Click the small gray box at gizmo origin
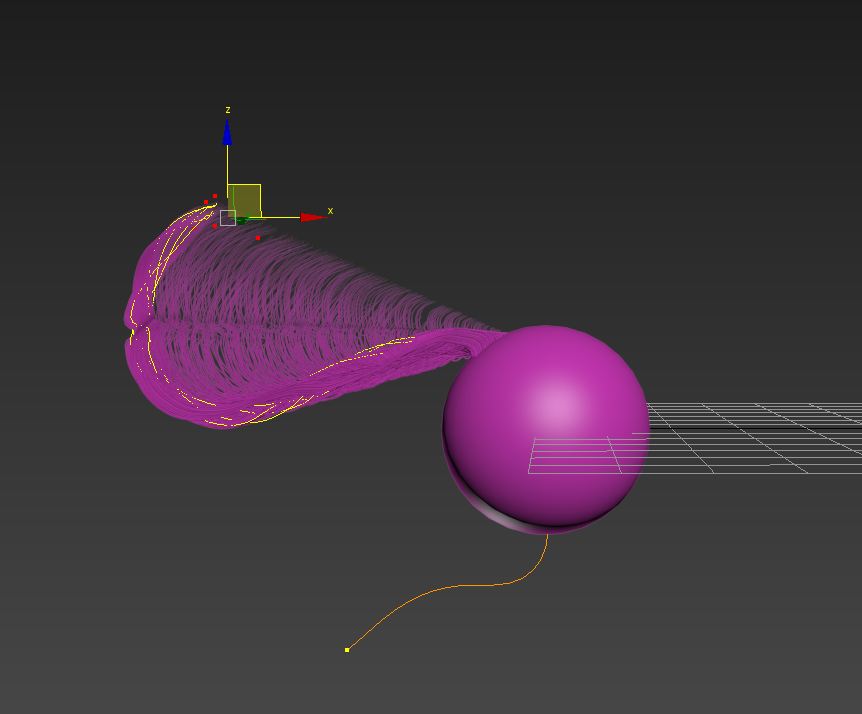862x714 pixels. (228, 218)
